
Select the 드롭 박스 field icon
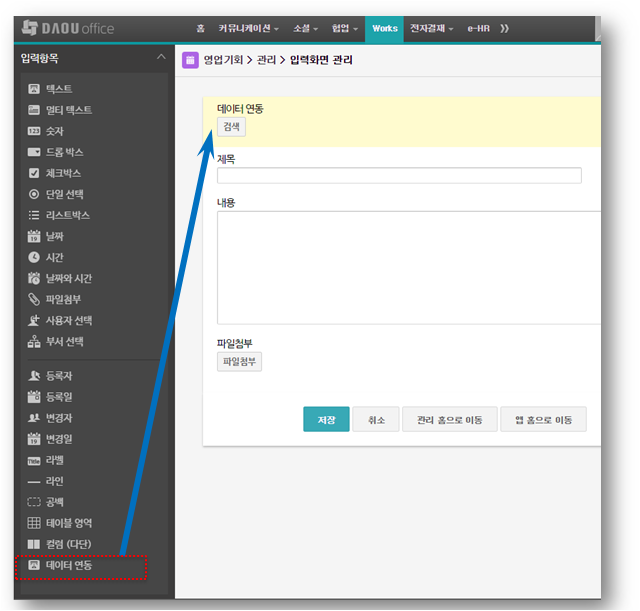point(34,152)
